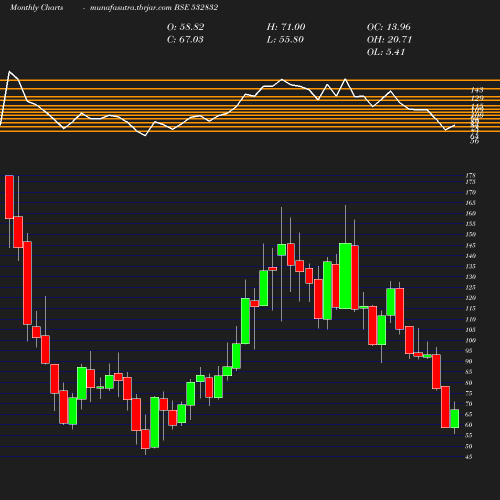This screenshot has height=500, width=500.
Task: Click the 125 price axis label
Action: click(470, 287)
